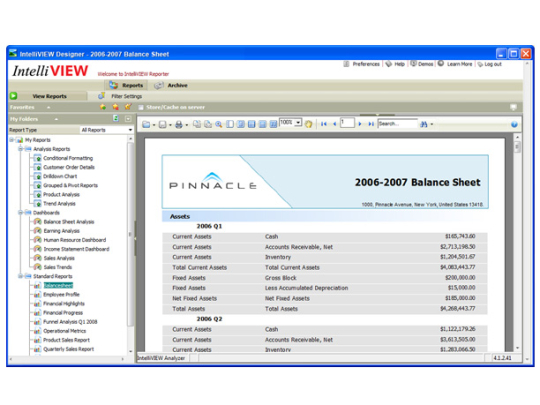Screen dimensions: 540x405
Task: Select Customer Order Details report
Action: pos(69,167)
